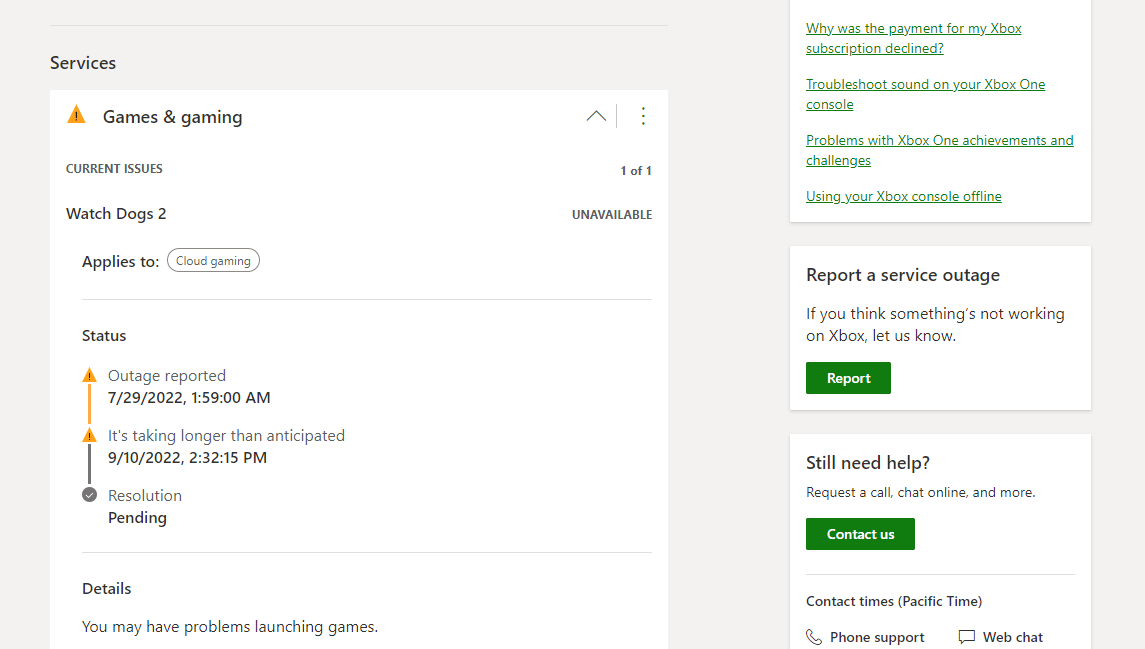Open the three-dot options menu for Games & gaming
Viewport: 1145px width, 649px height.
tap(643, 116)
